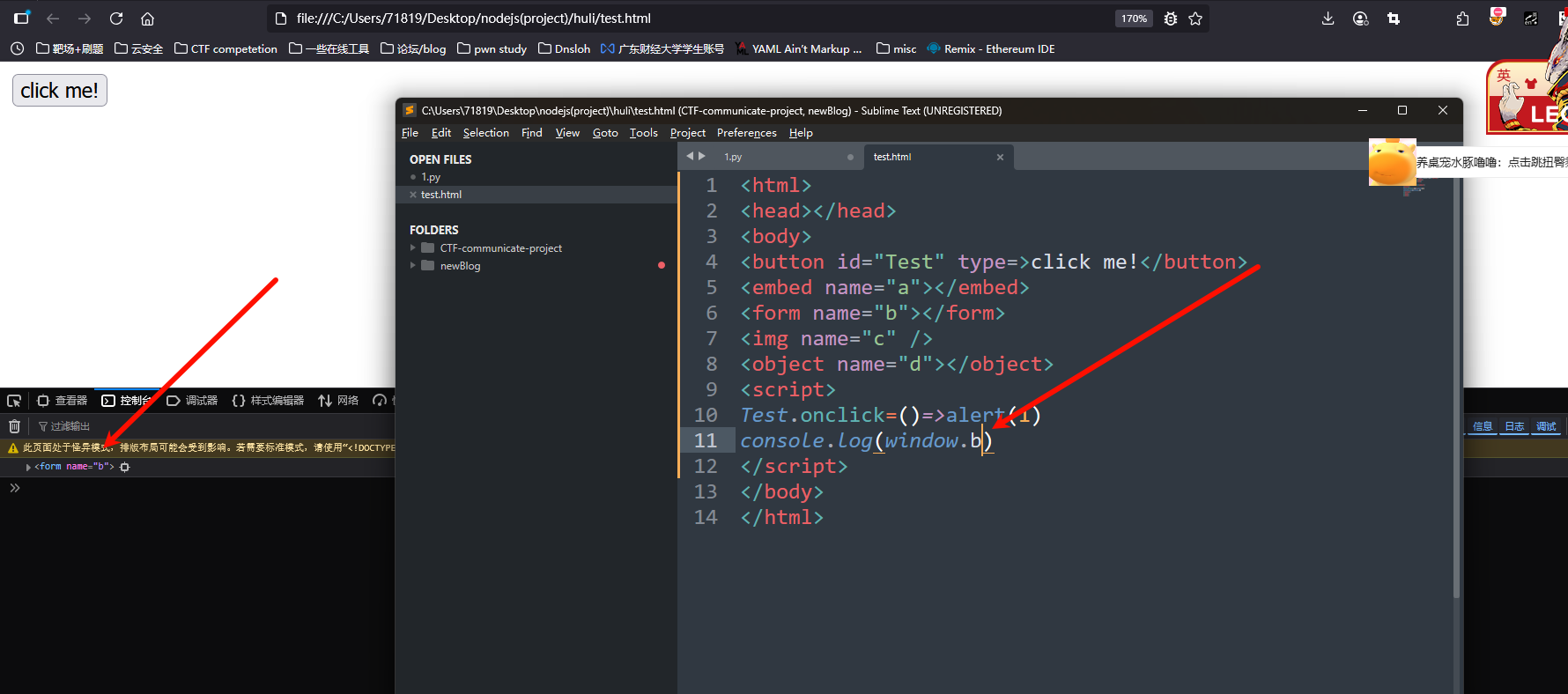Viewport: 1568px width, 694px height.
Task: Open the 控制台 console tab
Action: (x=126, y=401)
